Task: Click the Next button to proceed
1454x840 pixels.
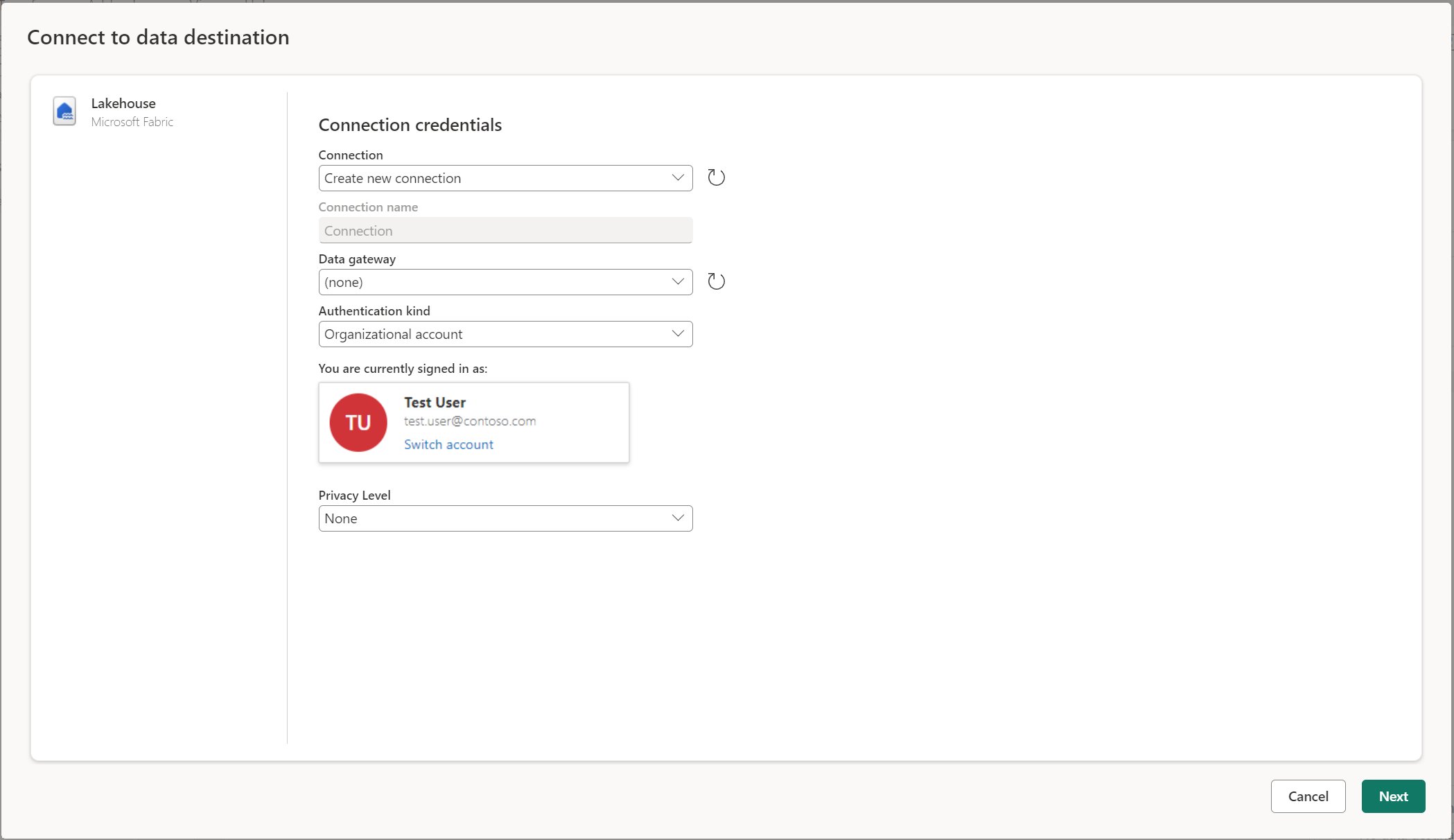Action: pos(1394,796)
